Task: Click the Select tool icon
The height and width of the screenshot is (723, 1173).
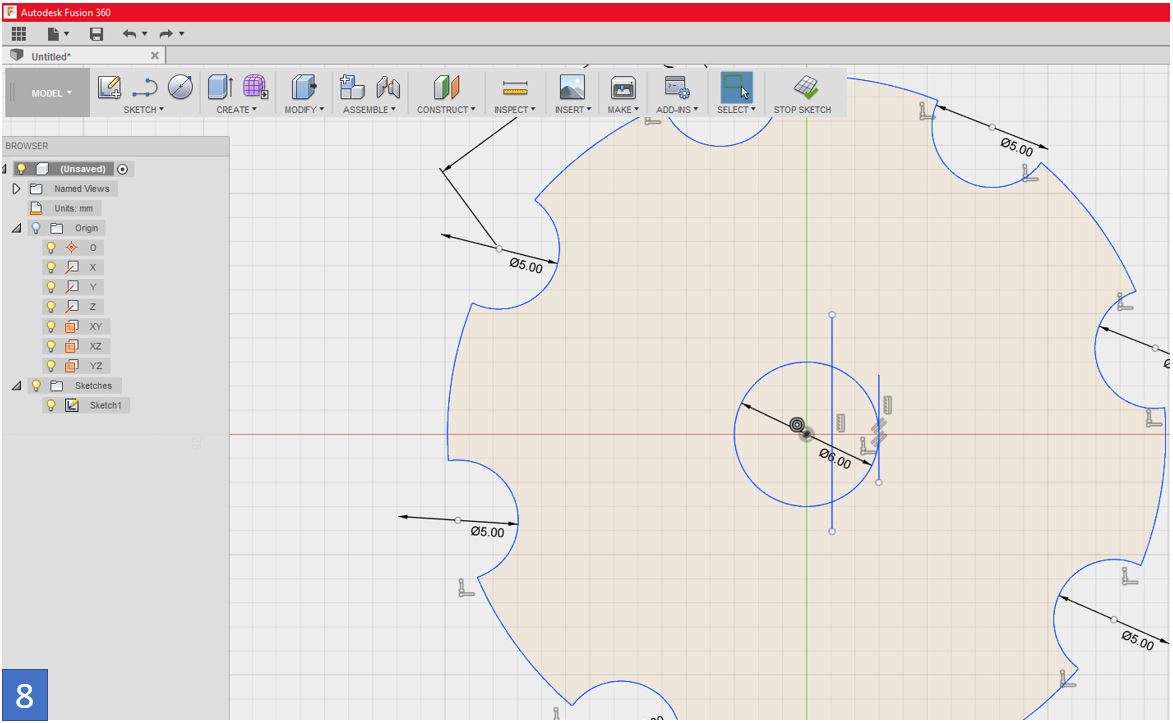Action: 736,88
